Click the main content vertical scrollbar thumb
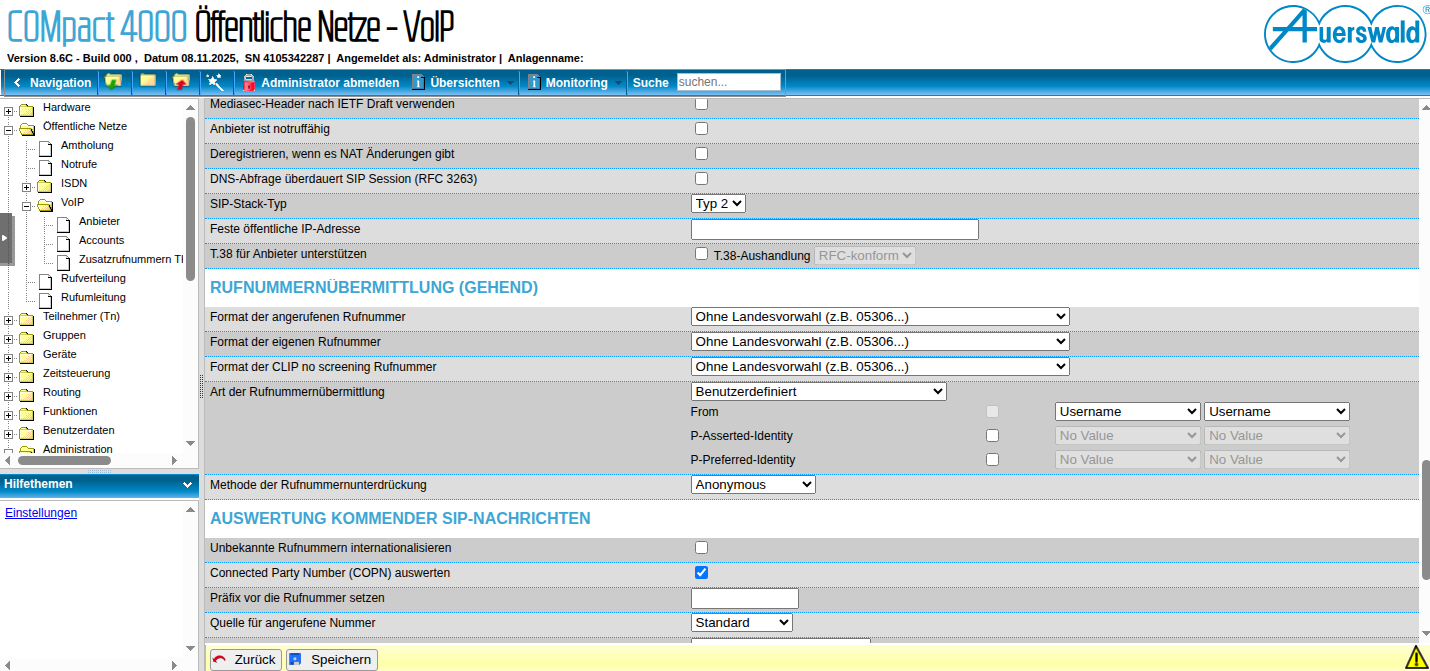The width and height of the screenshot is (1430, 671). tap(1424, 520)
